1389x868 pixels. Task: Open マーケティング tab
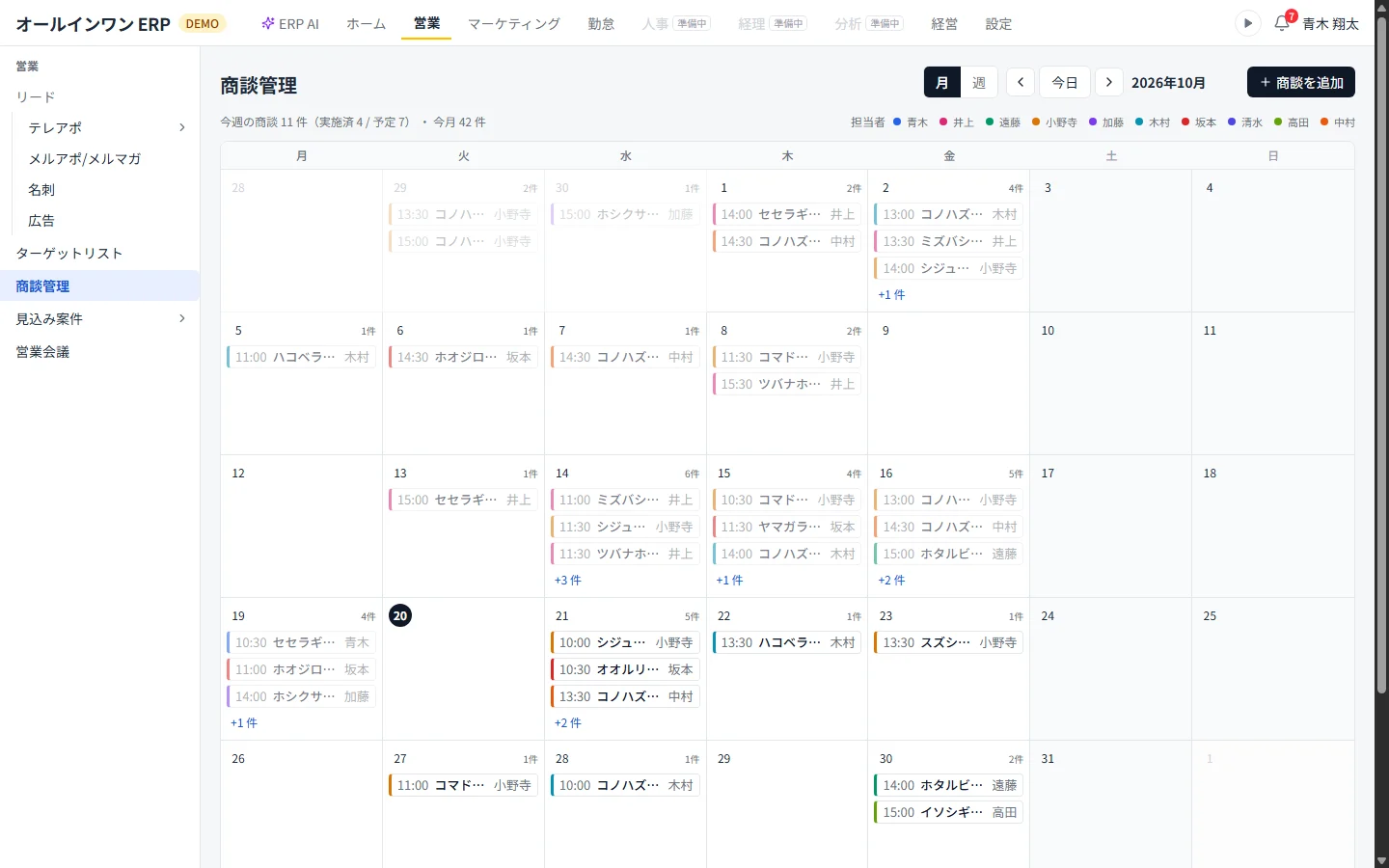(x=514, y=23)
